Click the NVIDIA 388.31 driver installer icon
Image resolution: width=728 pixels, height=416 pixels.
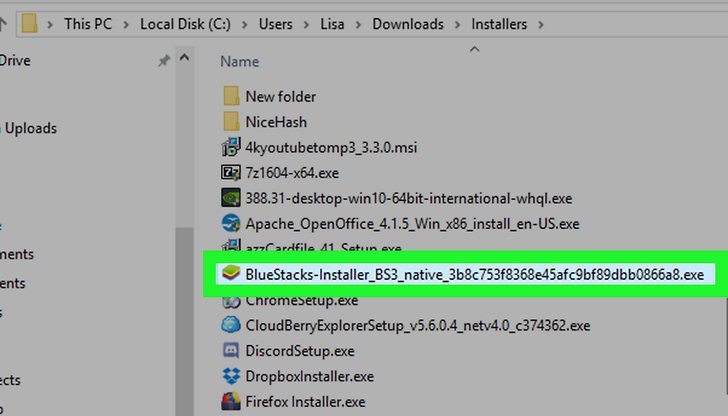click(231, 198)
